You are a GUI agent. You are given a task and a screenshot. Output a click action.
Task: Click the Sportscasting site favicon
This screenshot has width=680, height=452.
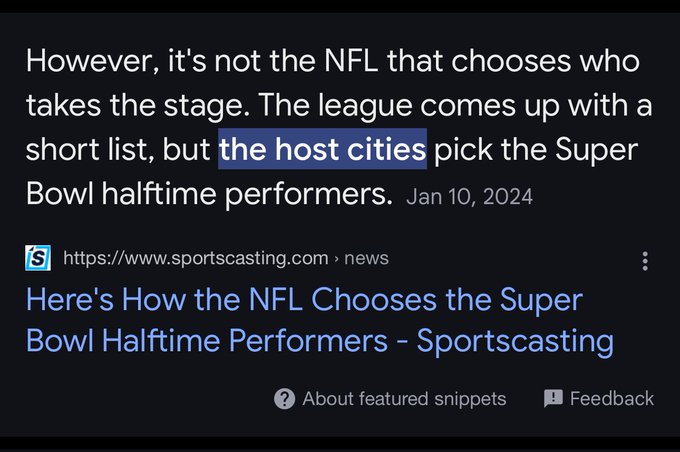(x=38, y=258)
